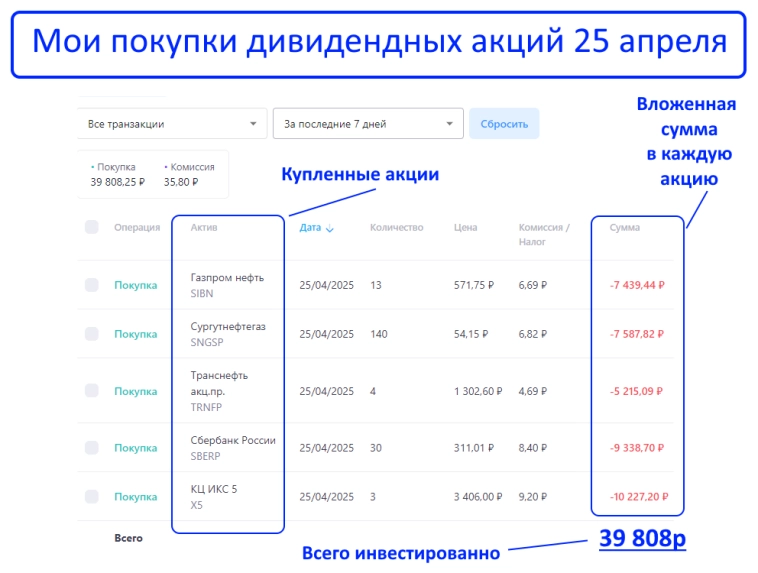This screenshot has height=573, width=758.
Task: Open the 'Все транзакции' filter dropdown
Action: click(172, 124)
